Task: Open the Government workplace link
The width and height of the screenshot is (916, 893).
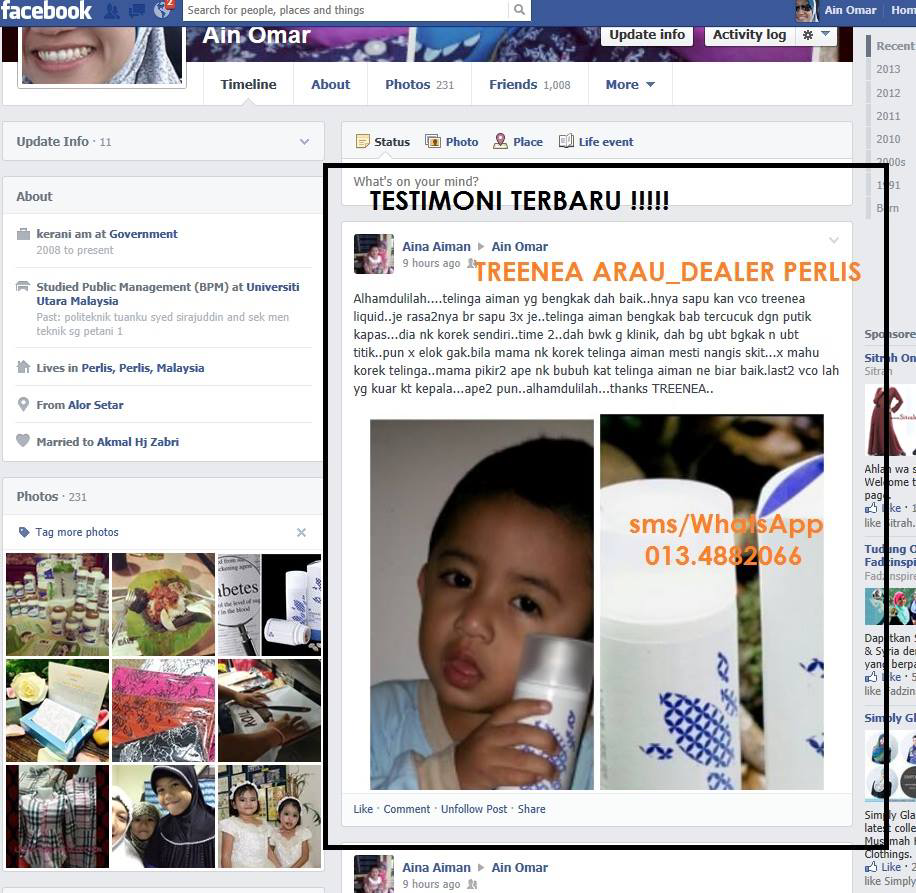Action: [143, 234]
